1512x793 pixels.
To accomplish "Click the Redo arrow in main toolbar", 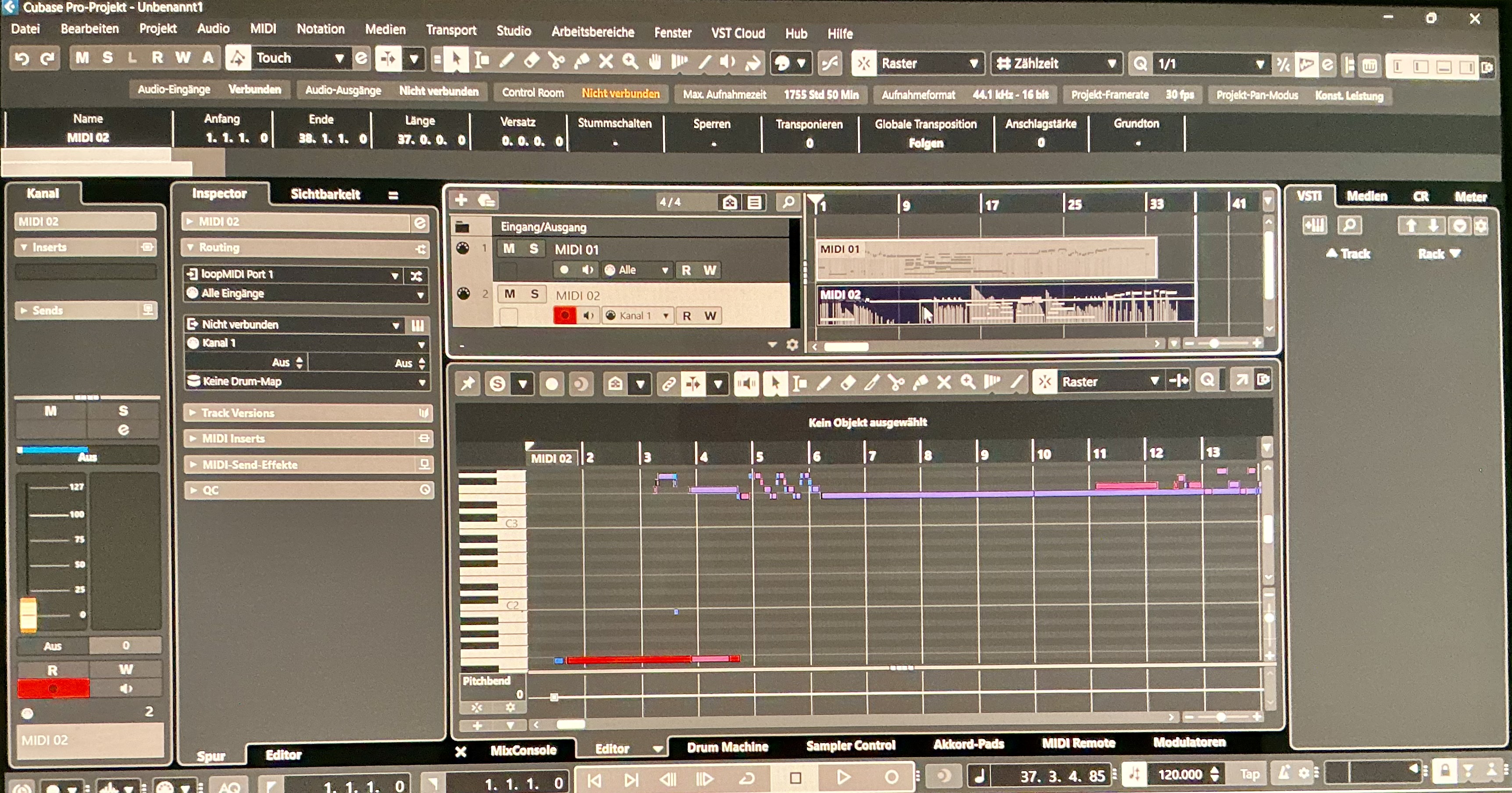I will pyautogui.click(x=47, y=58).
